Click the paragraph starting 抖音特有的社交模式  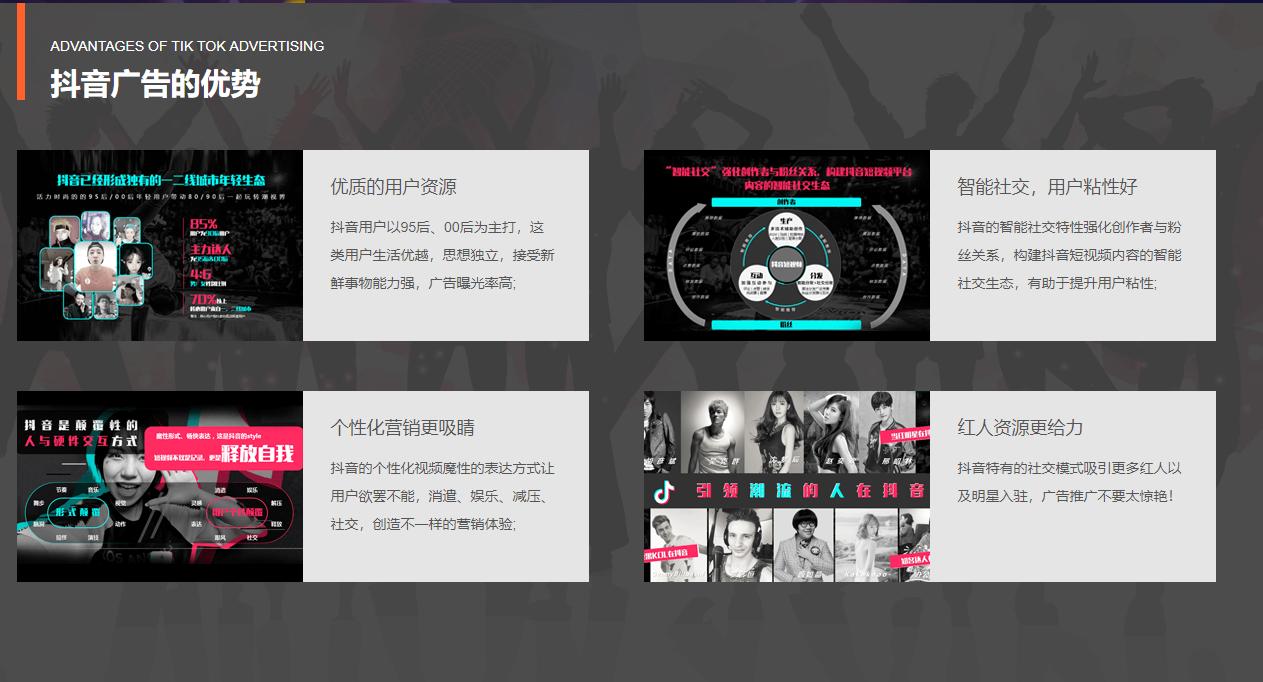coord(1070,482)
